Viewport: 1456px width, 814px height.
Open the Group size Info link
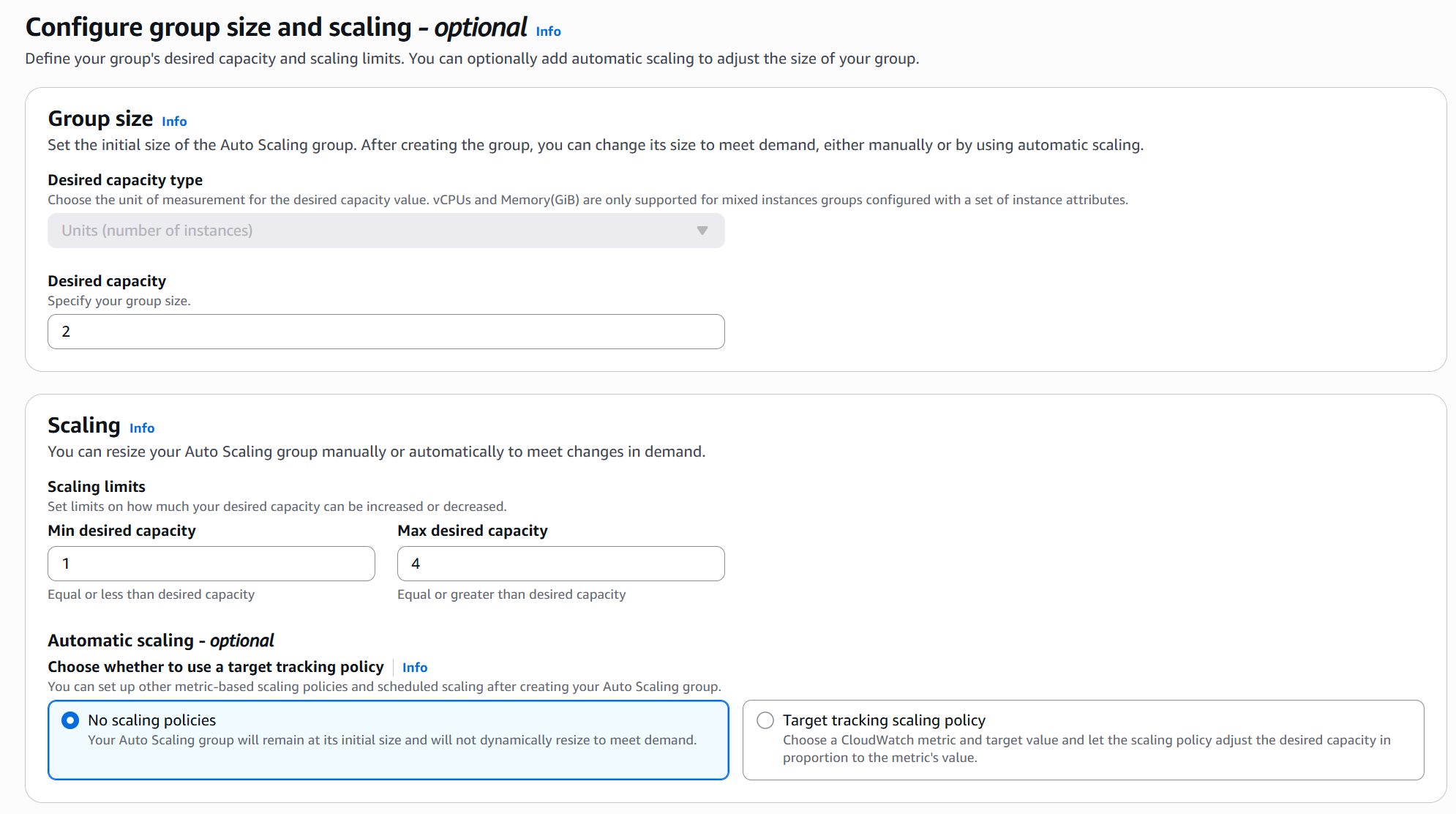[174, 122]
